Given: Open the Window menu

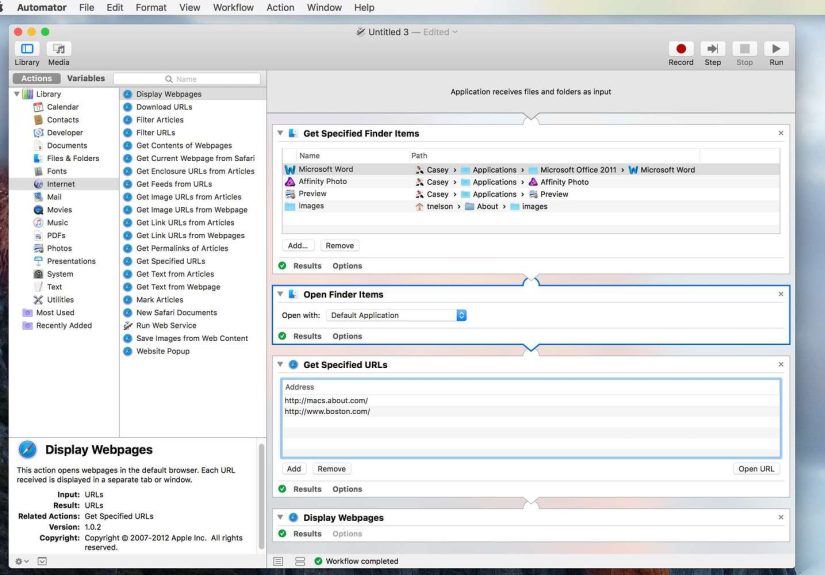Looking at the screenshot, I should pos(324,7).
